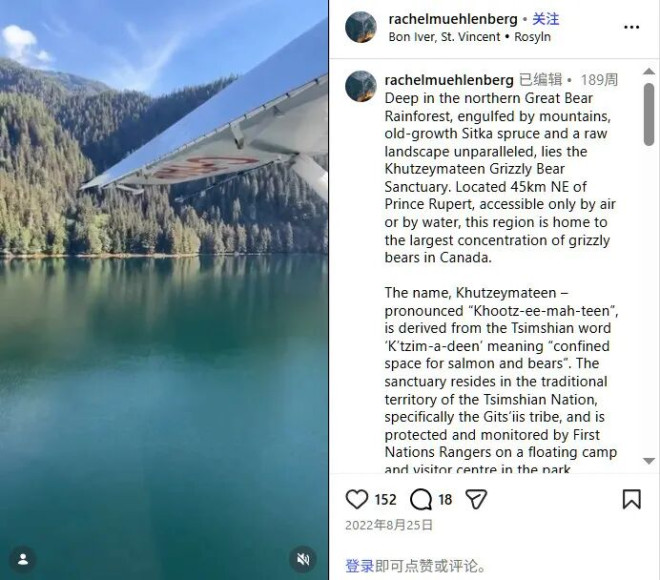The image size is (660, 580).
Task: Open the 152 likes count
Action: (x=385, y=500)
